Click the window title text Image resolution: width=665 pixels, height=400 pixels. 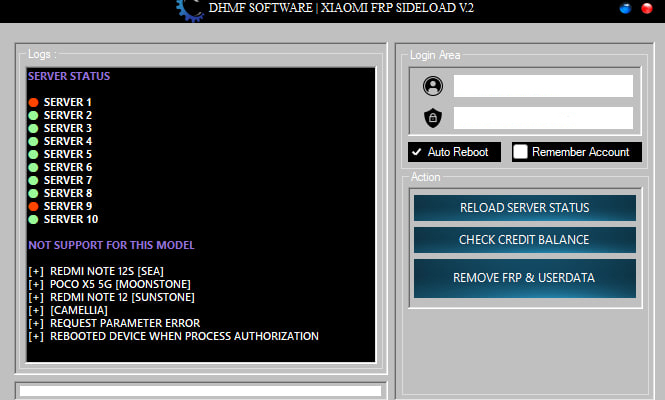tap(341, 8)
